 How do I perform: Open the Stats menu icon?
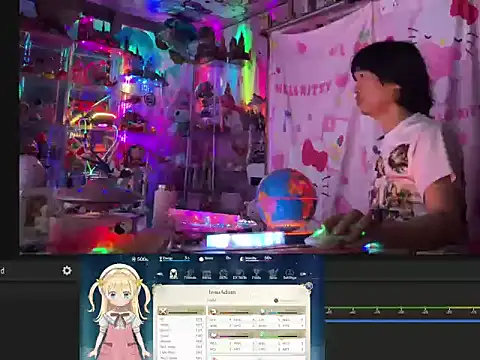[173, 274]
